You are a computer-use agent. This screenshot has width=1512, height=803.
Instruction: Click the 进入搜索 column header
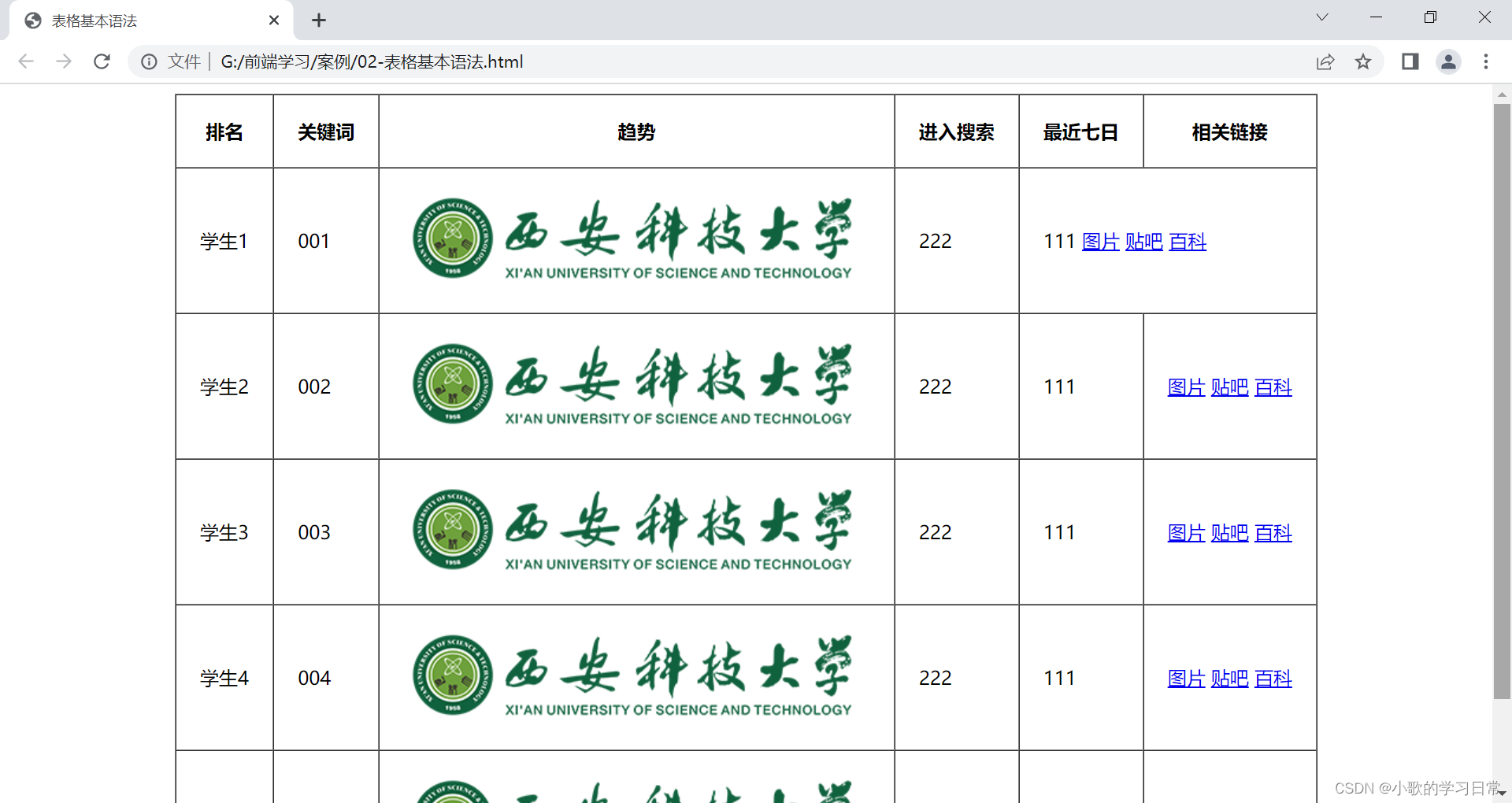point(957,132)
